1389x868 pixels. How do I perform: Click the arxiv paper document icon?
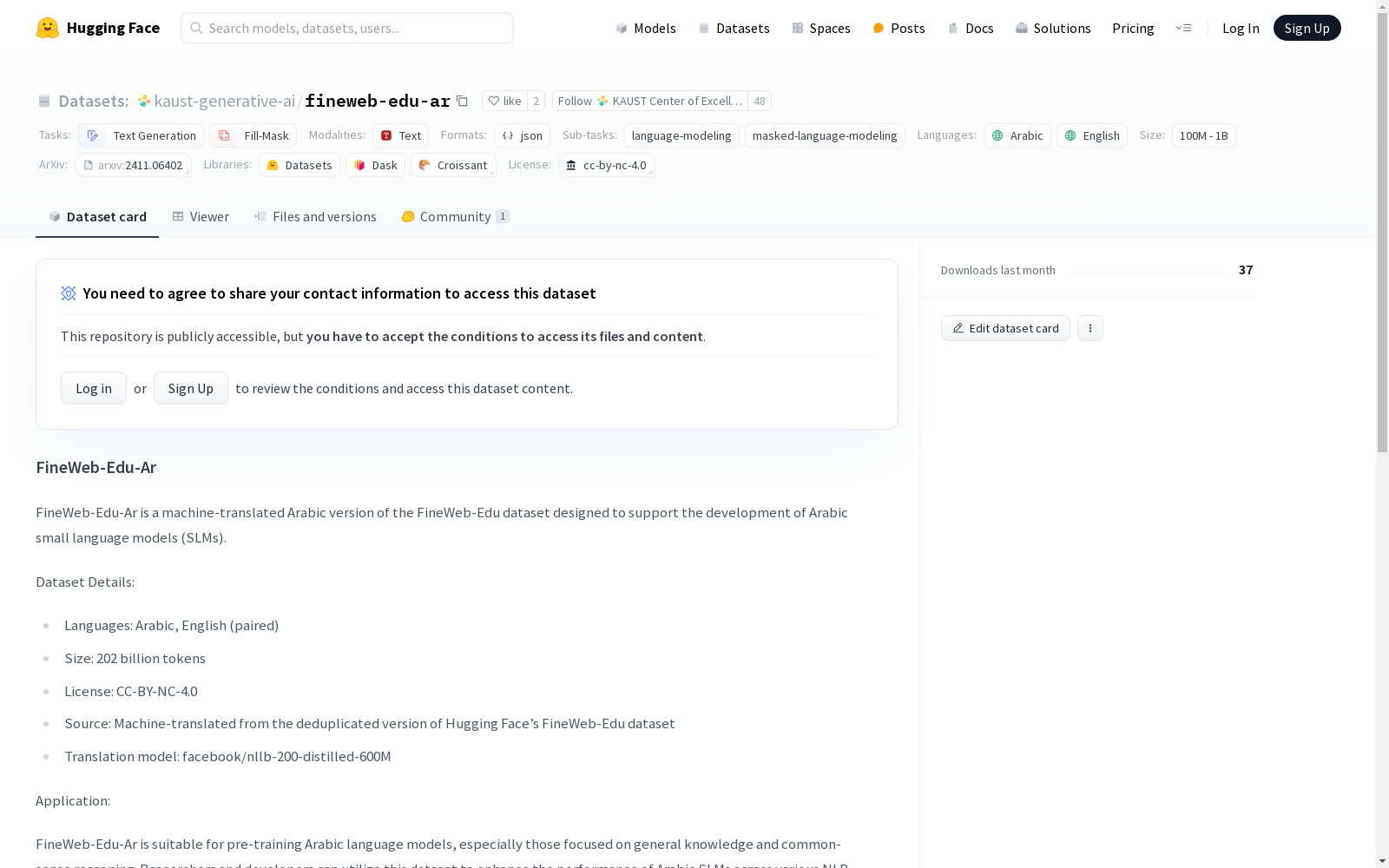pyautogui.click(x=88, y=165)
